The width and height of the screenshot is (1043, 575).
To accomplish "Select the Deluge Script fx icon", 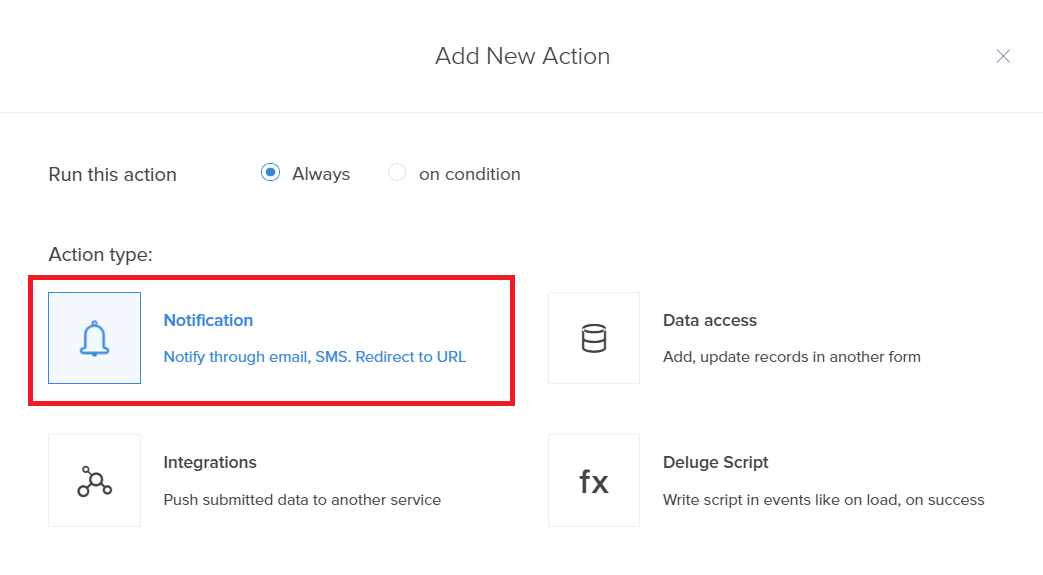I will click(594, 481).
